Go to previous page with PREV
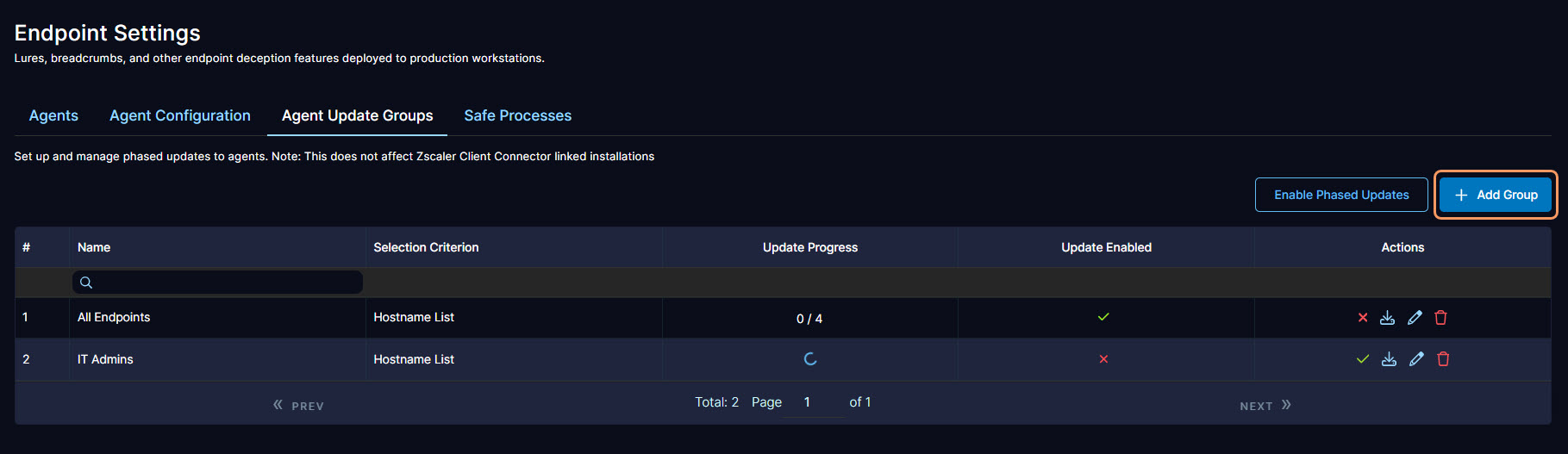 click(298, 405)
